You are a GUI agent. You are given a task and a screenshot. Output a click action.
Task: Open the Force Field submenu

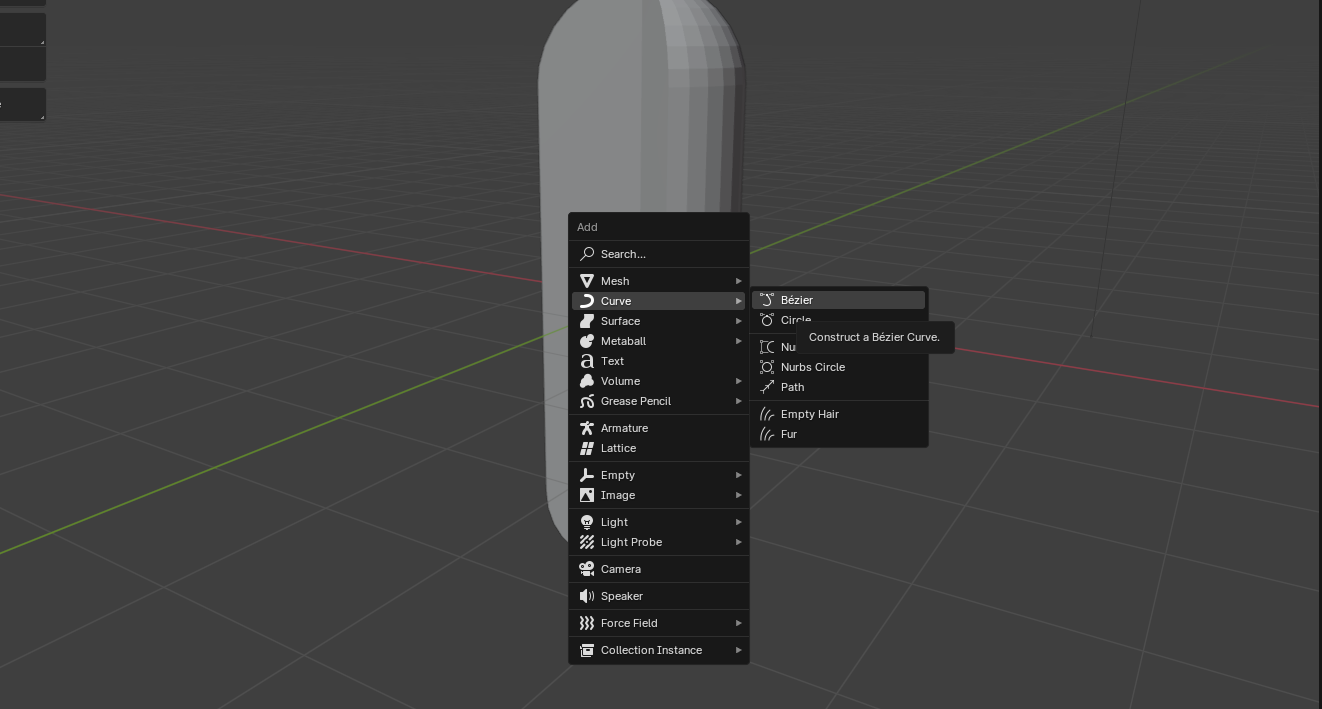coord(659,623)
